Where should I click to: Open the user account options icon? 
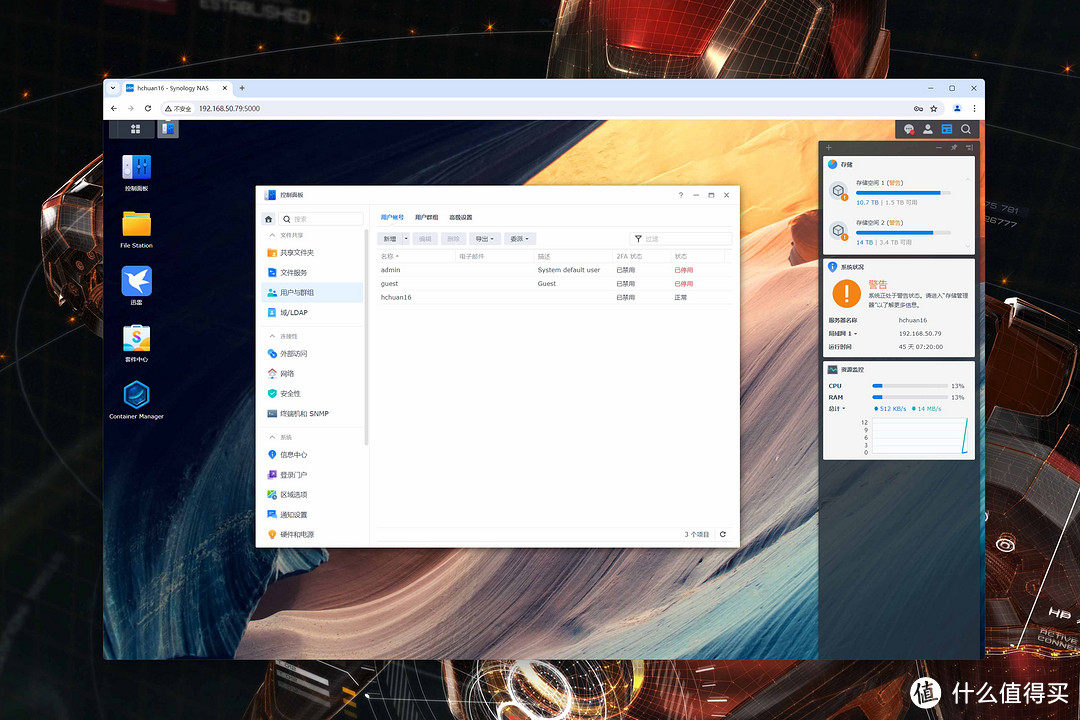tap(927, 129)
